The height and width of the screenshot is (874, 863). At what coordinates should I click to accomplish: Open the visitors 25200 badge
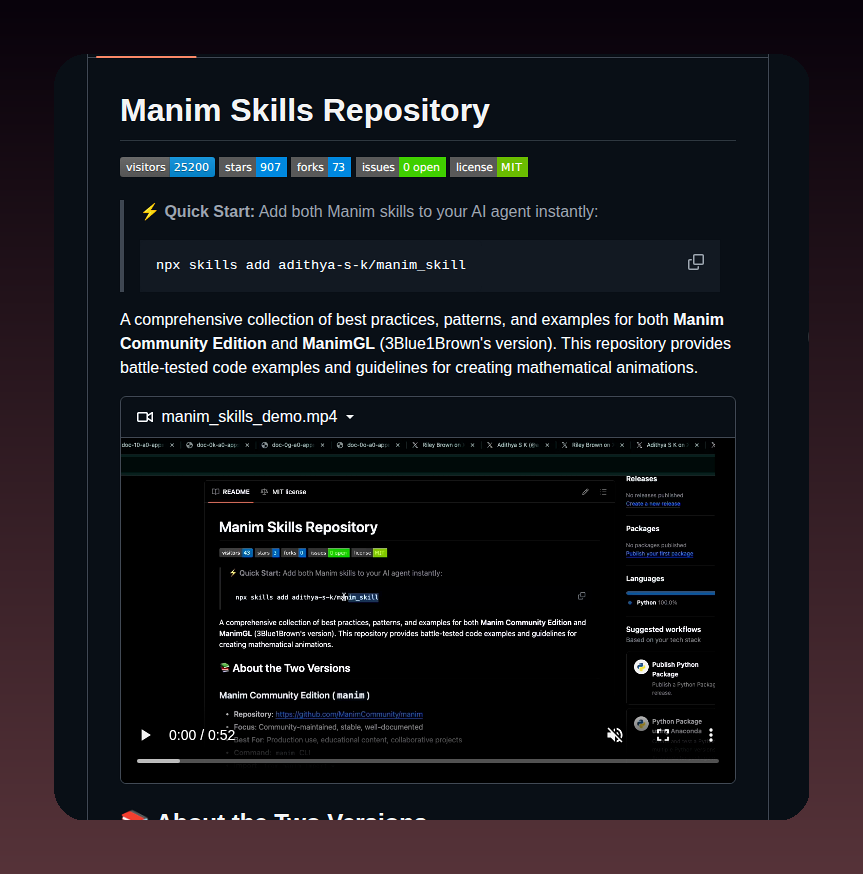(167, 167)
